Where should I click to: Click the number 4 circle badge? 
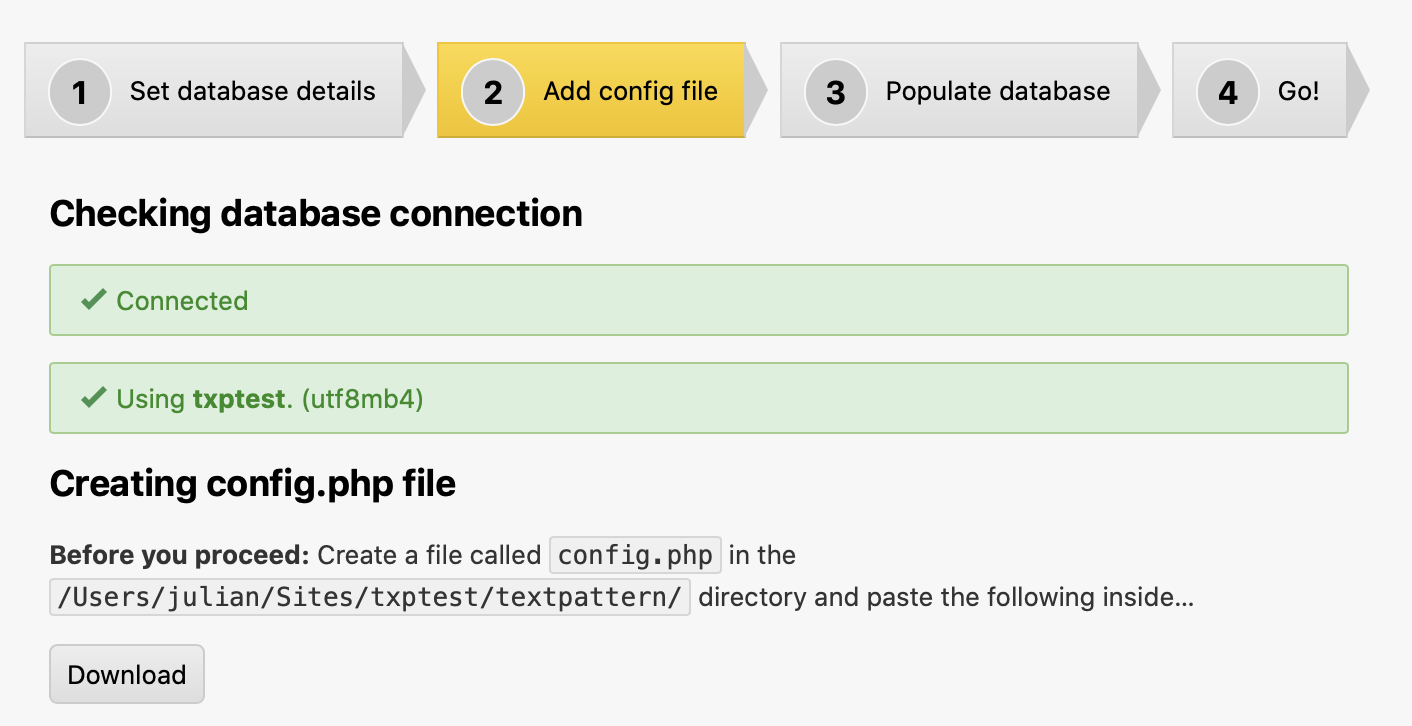click(x=1227, y=92)
